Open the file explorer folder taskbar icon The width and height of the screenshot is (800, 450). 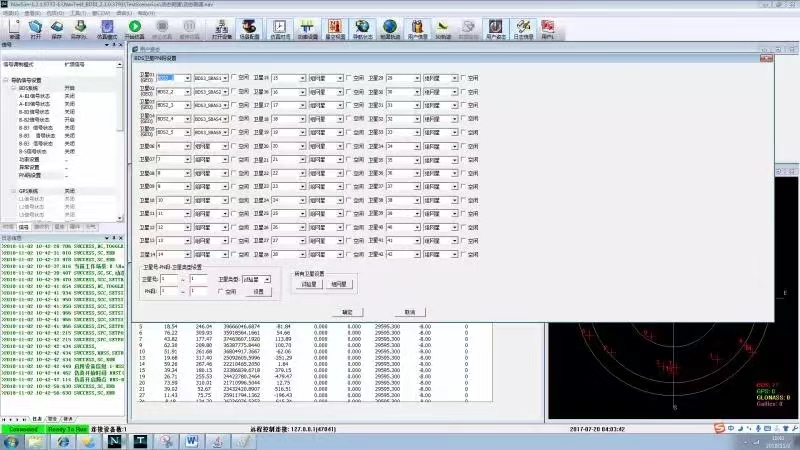pyautogui.click(x=36, y=442)
